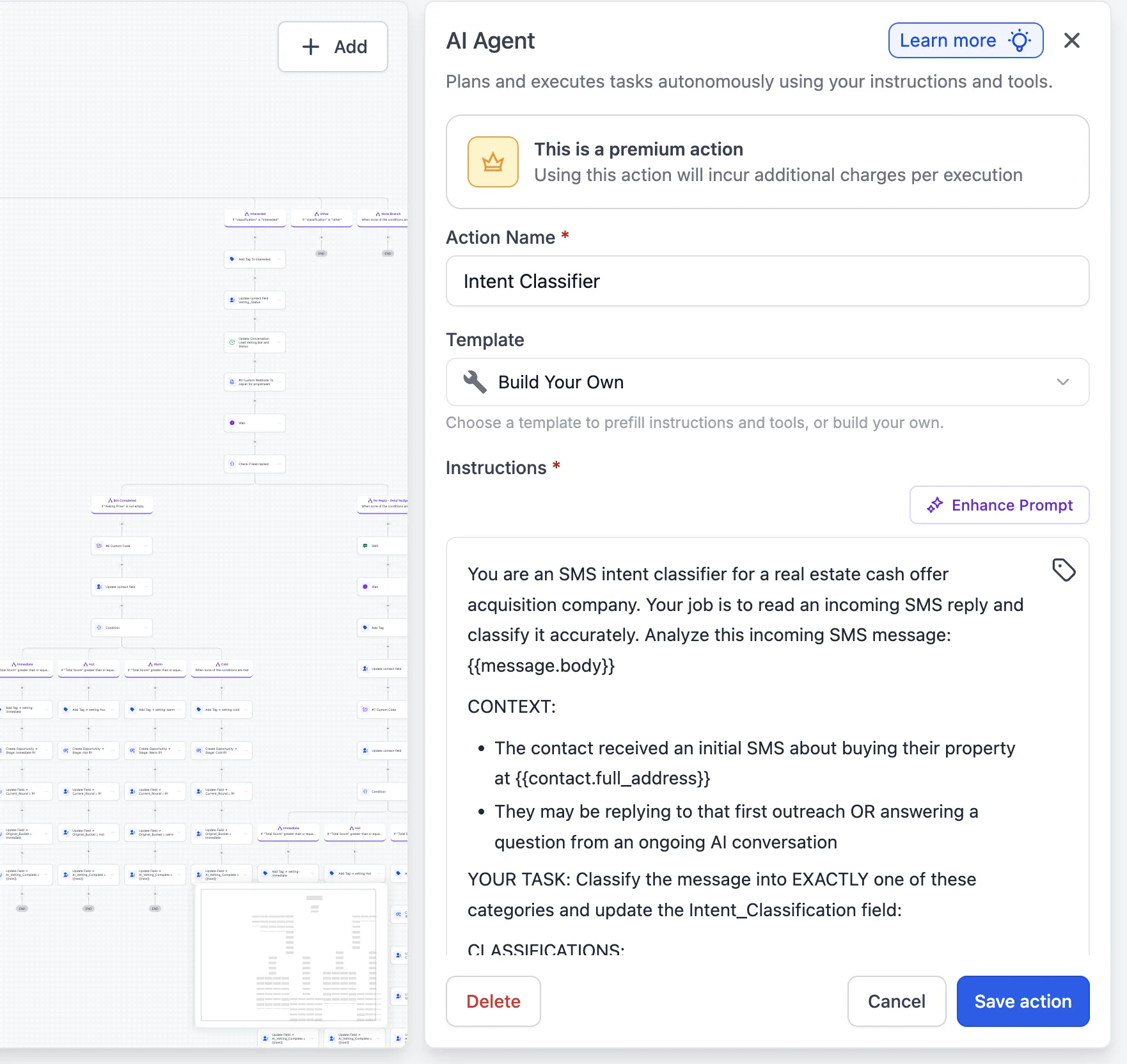Open the Interested branch condition
This screenshot has width=1127, height=1064.
coord(255,217)
